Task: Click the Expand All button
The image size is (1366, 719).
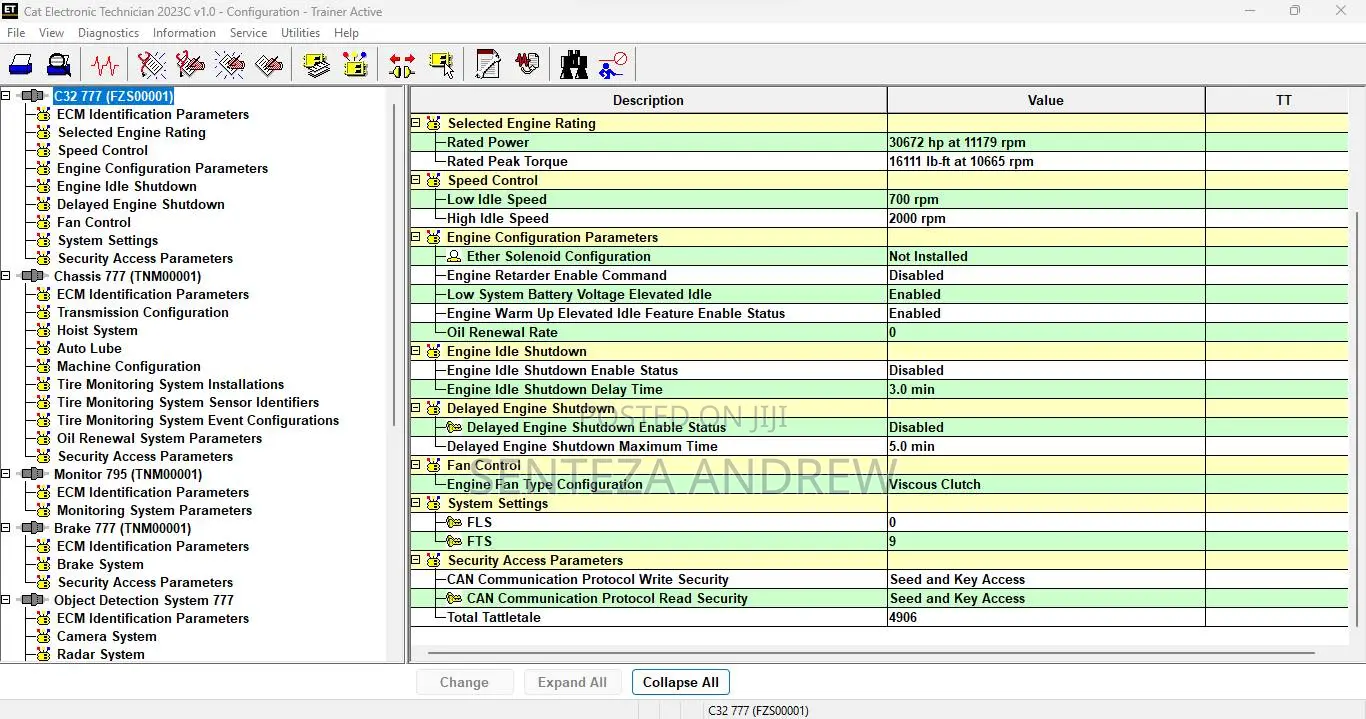Action: pos(572,682)
